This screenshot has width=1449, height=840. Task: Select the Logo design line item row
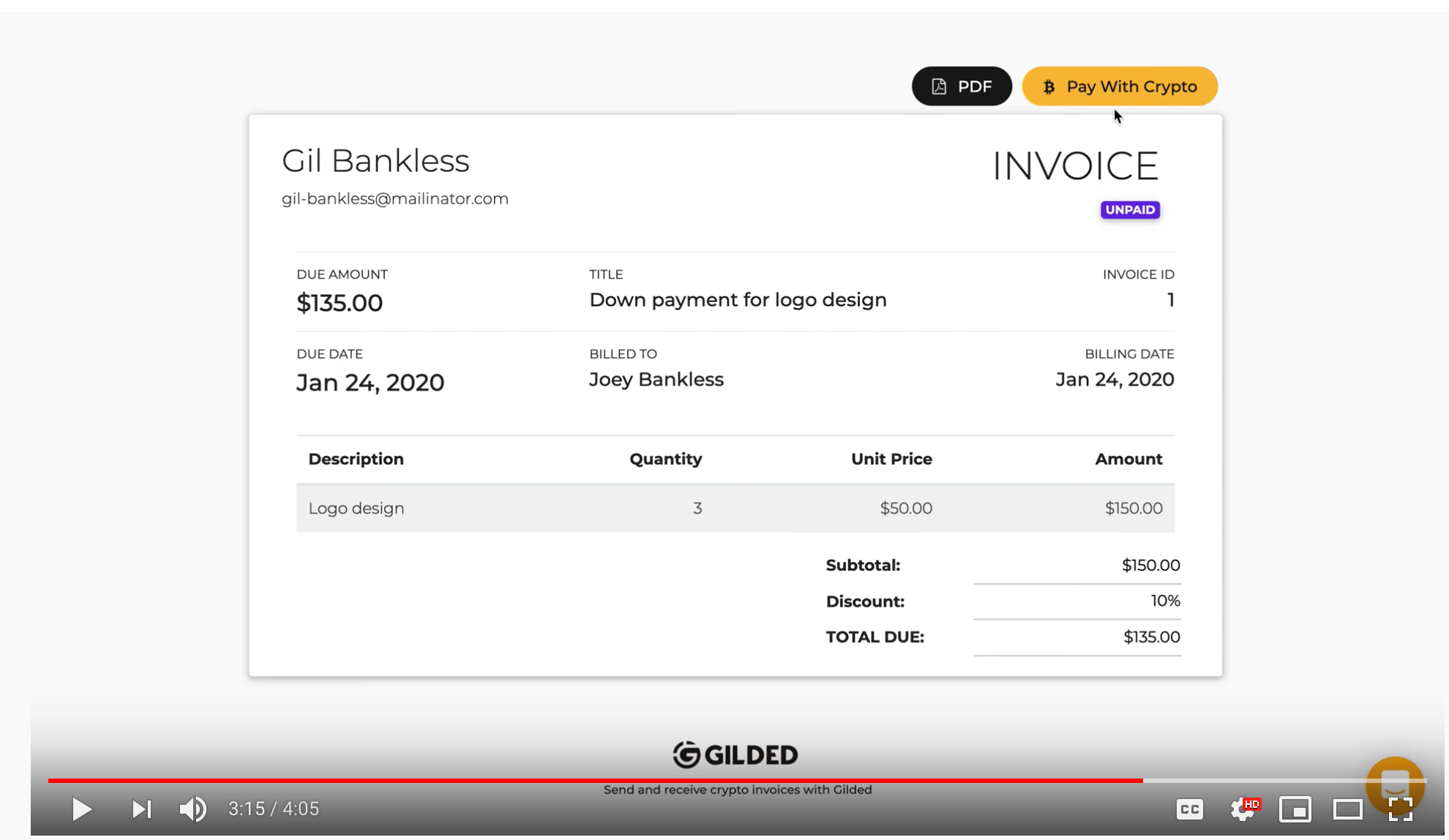(x=735, y=508)
